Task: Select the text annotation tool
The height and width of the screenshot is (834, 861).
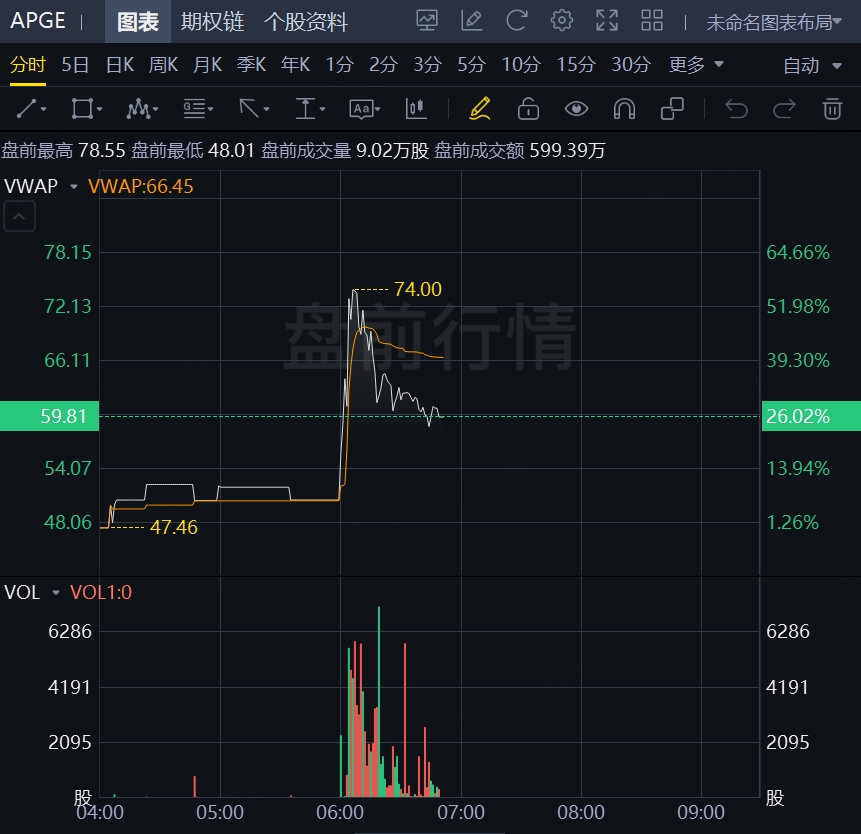Action: point(364,108)
